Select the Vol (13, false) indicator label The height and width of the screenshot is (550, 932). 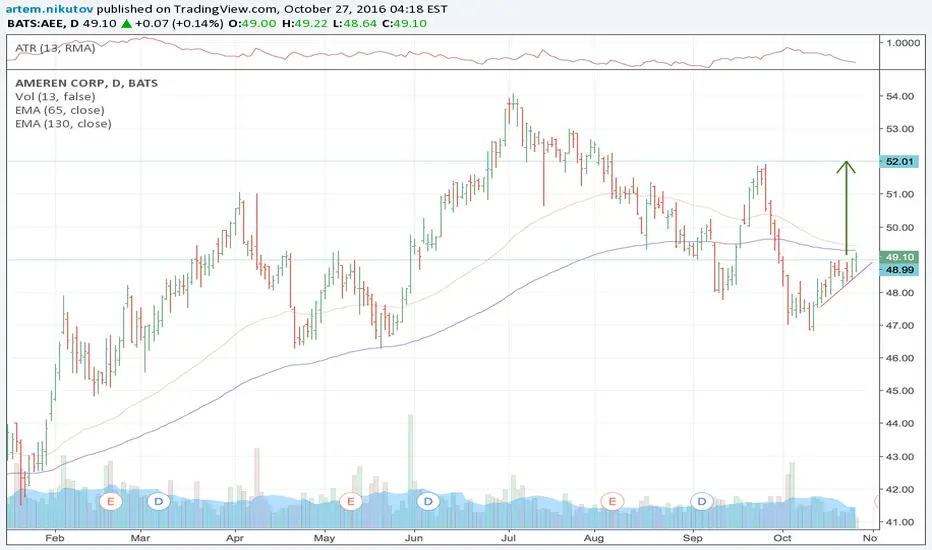pos(55,96)
